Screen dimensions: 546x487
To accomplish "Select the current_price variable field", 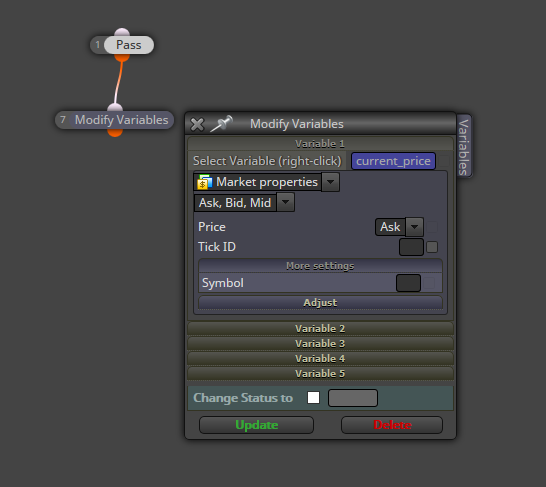I will pyautogui.click(x=393, y=161).
